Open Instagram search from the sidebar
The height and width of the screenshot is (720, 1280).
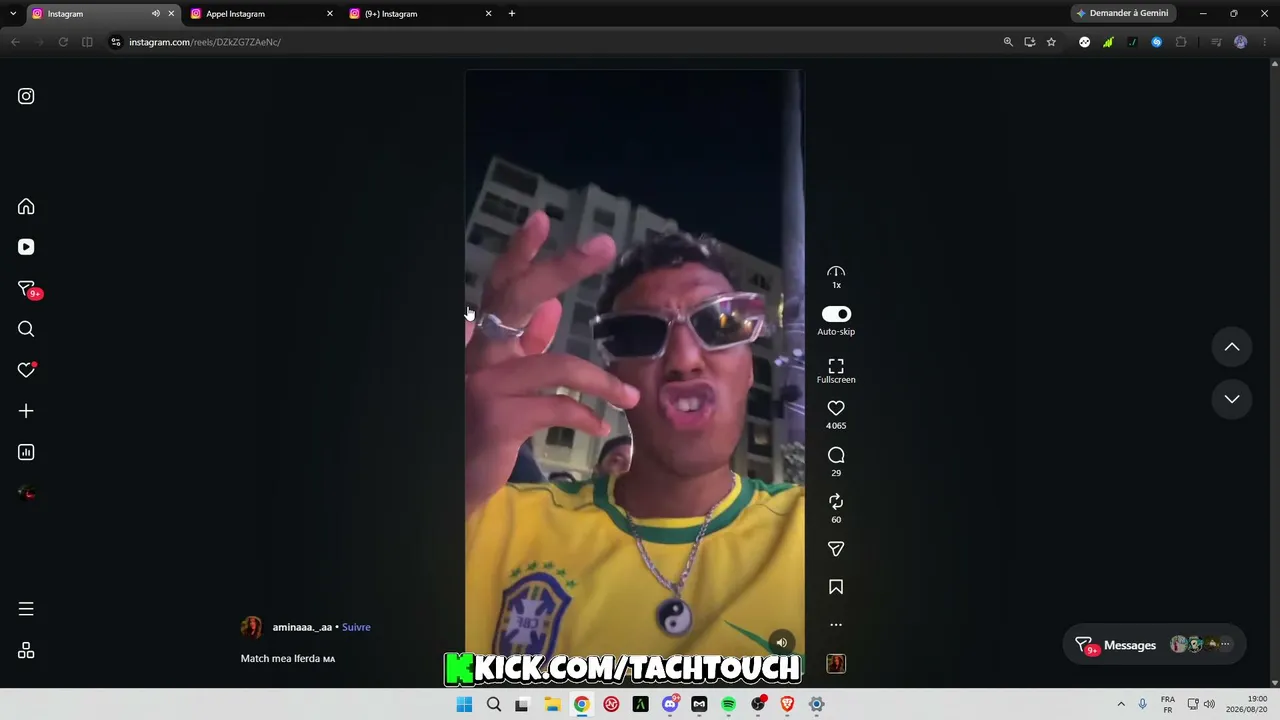click(x=26, y=329)
